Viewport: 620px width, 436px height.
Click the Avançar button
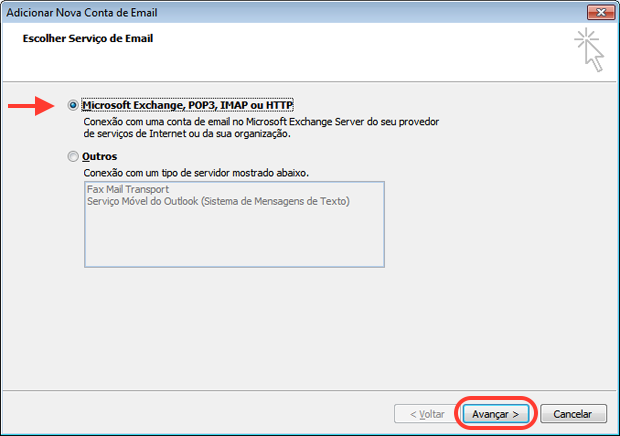click(495, 414)
